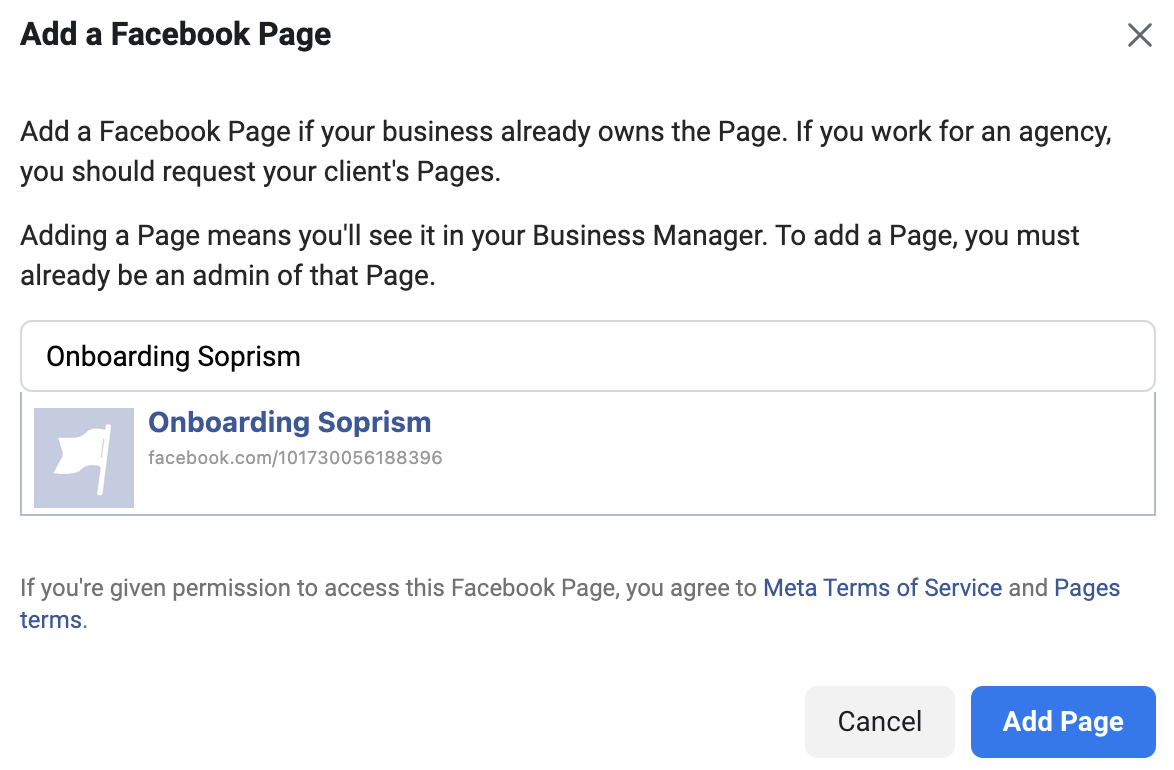1174x770 pixels.
Task: Focus the page name search field
Action: (x=588, y=356)
